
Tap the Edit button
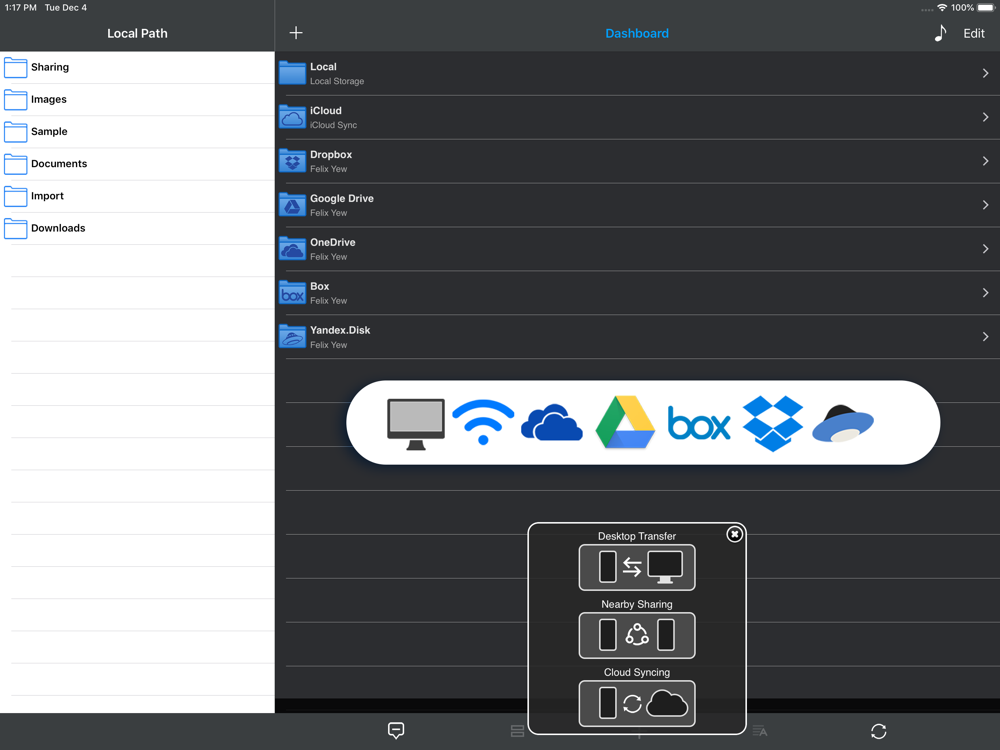click(x=974, y=33)
